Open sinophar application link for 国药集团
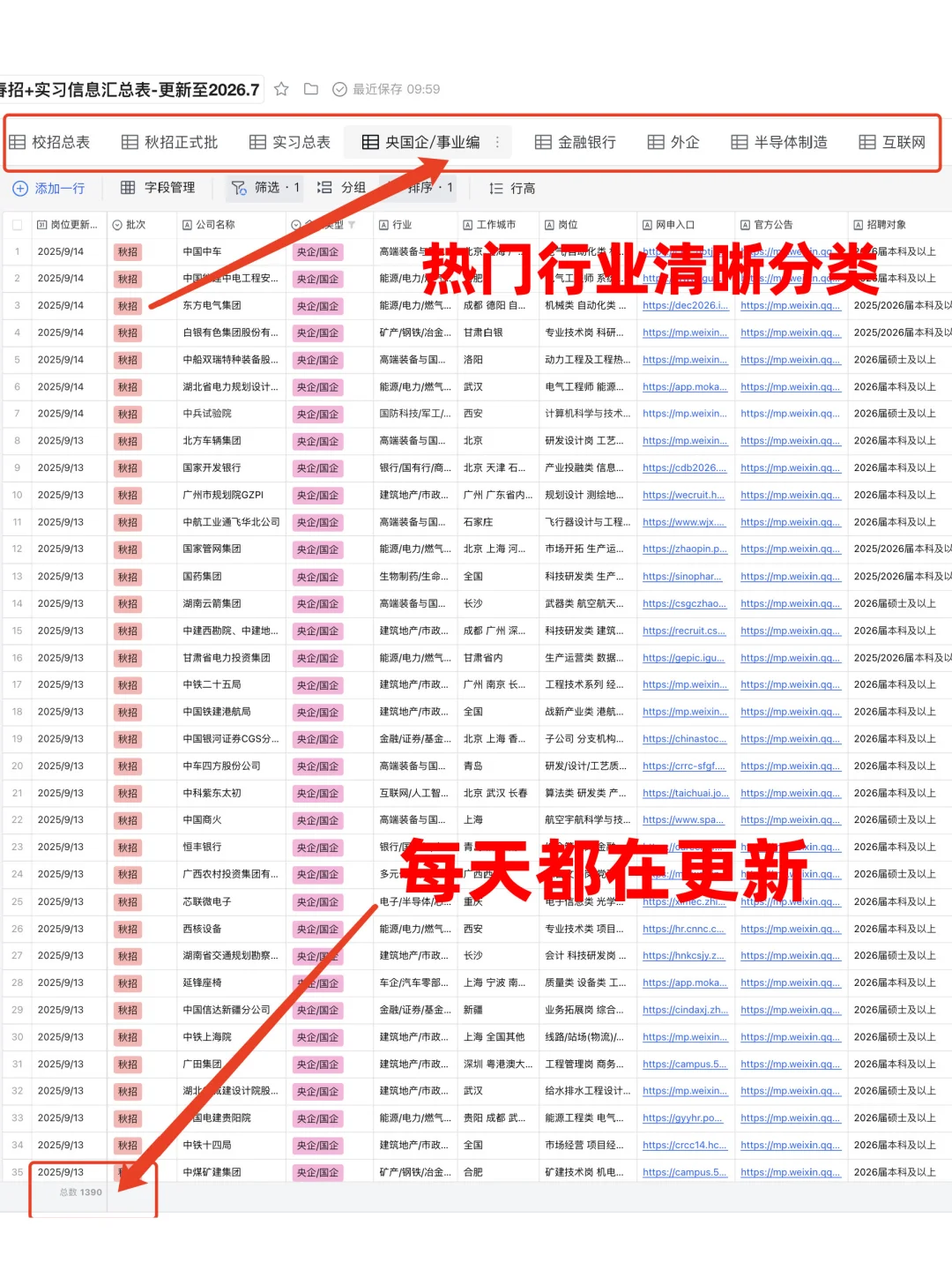This screenshot has width=952, height=1270. pyautogui.click(x=683, y=577)
